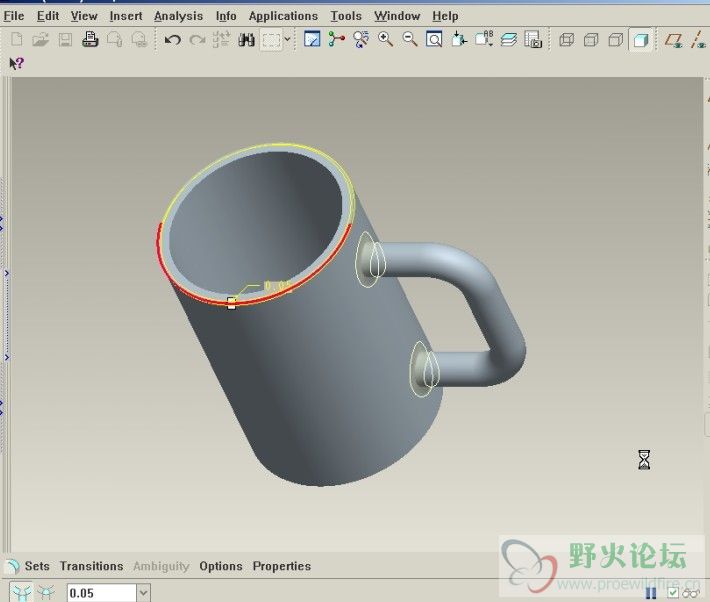Open the Saved View List
The image size is (710, 602).
pyautogui.click(x=484, y=39)
